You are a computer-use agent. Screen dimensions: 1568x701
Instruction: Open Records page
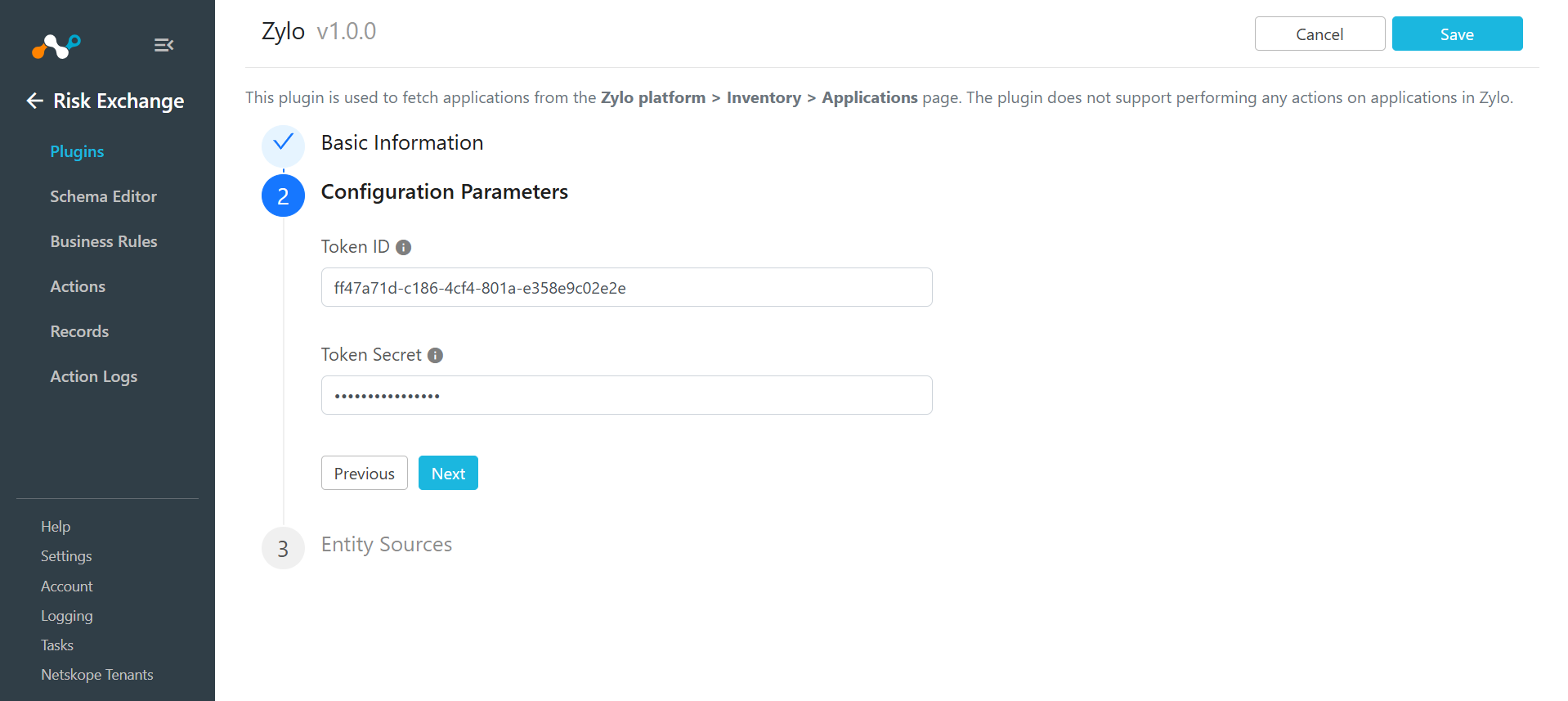point(79,331)
